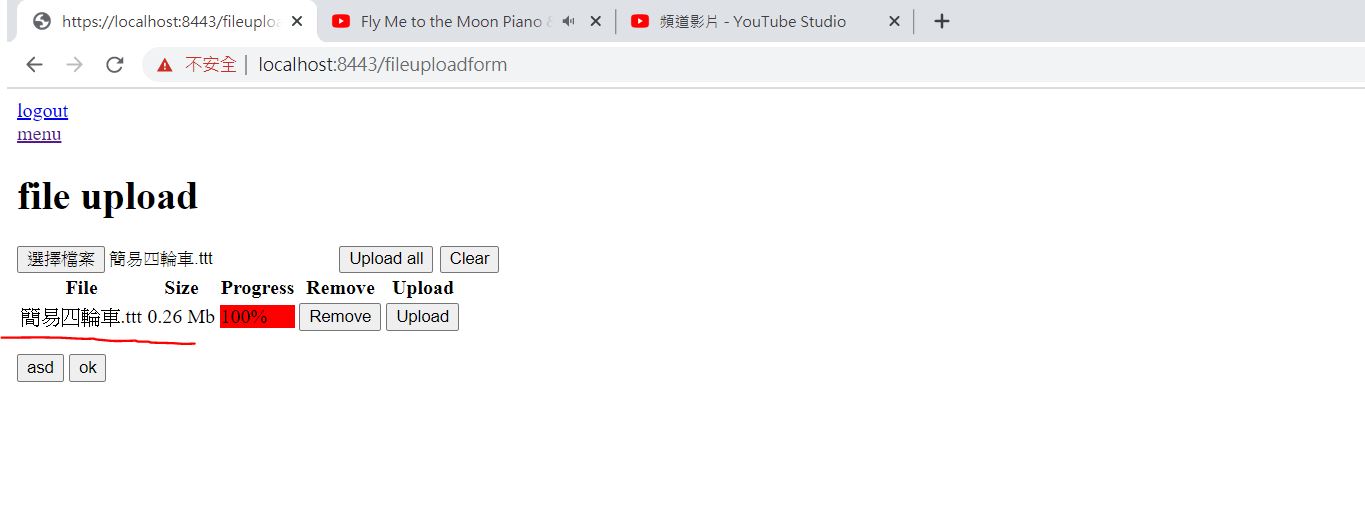
Task: Click the red not-secure warning icon
Action: pos(165,65)
